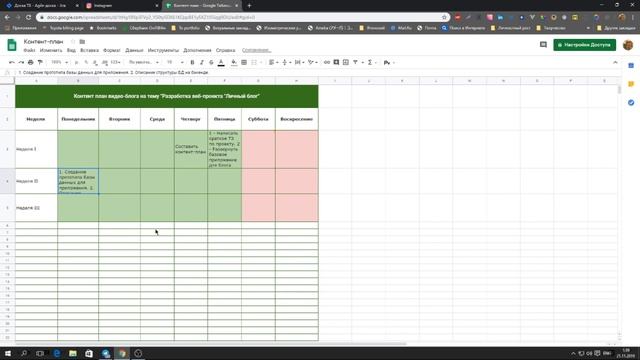Open the input tools dropdown
The image size is (640, 360).
pos(389,62)
